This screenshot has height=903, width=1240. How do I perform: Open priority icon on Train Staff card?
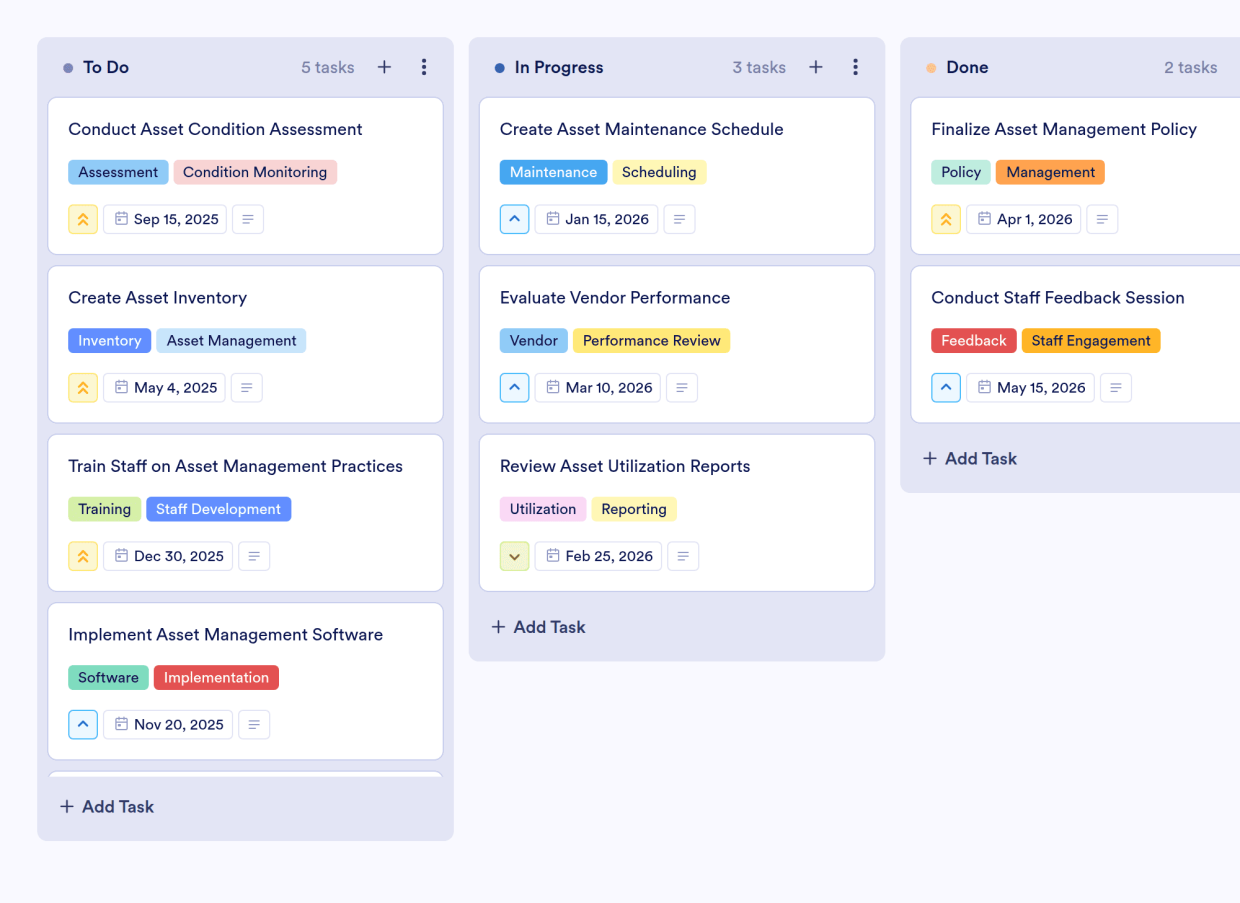tap(83, 556)
